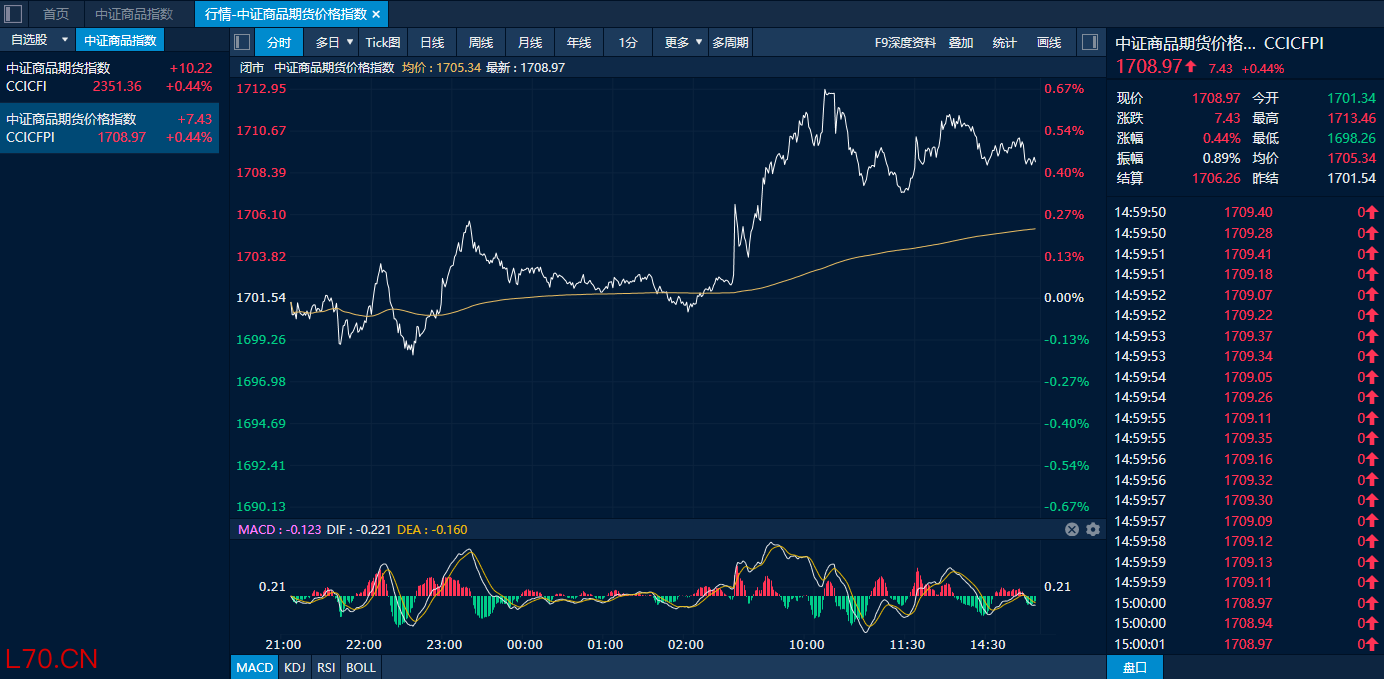The image size is (1384, 679).
Task: Open F9深度资料
Action: 905,42
